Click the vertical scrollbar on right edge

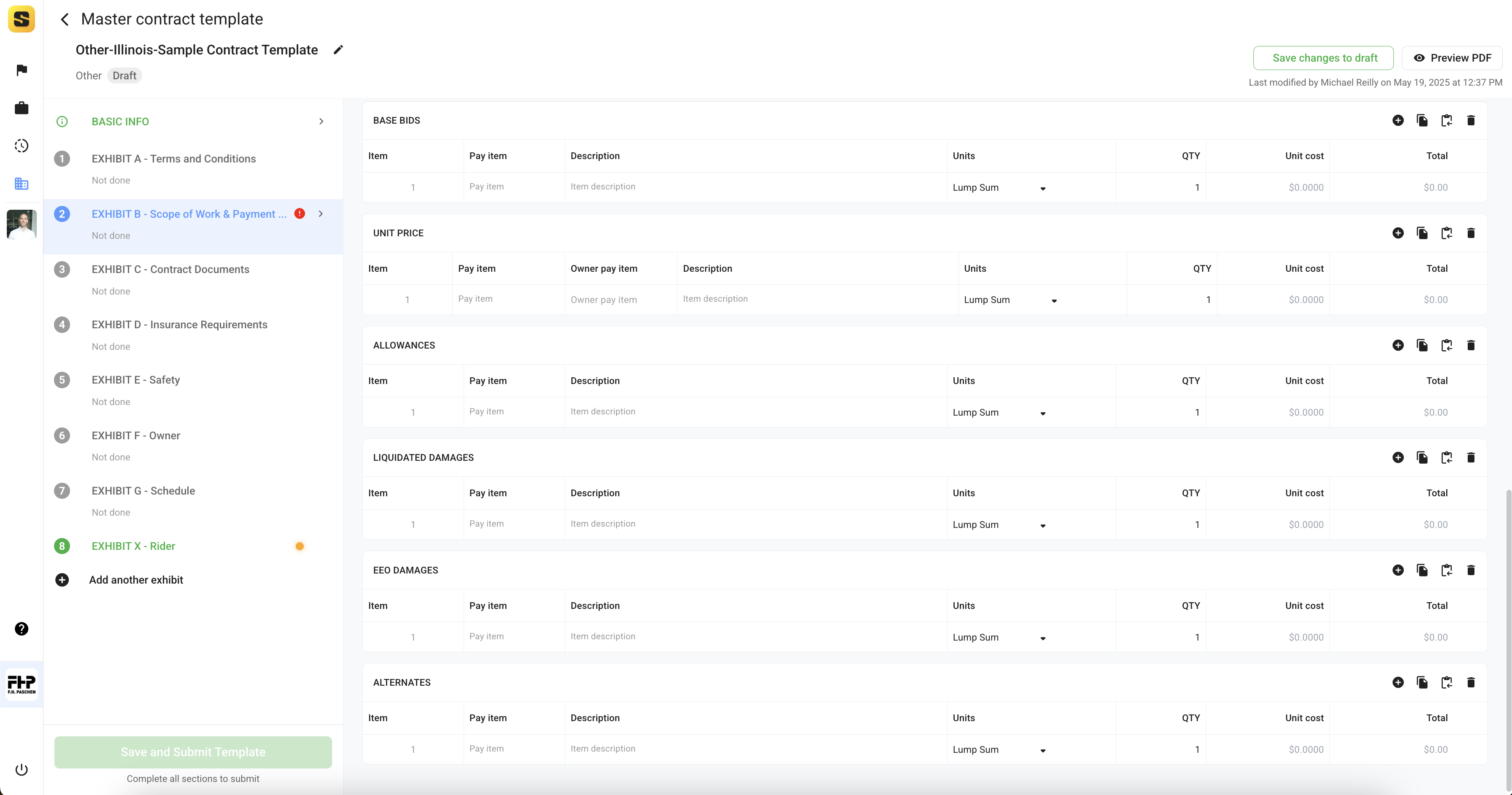point(1509,640)
